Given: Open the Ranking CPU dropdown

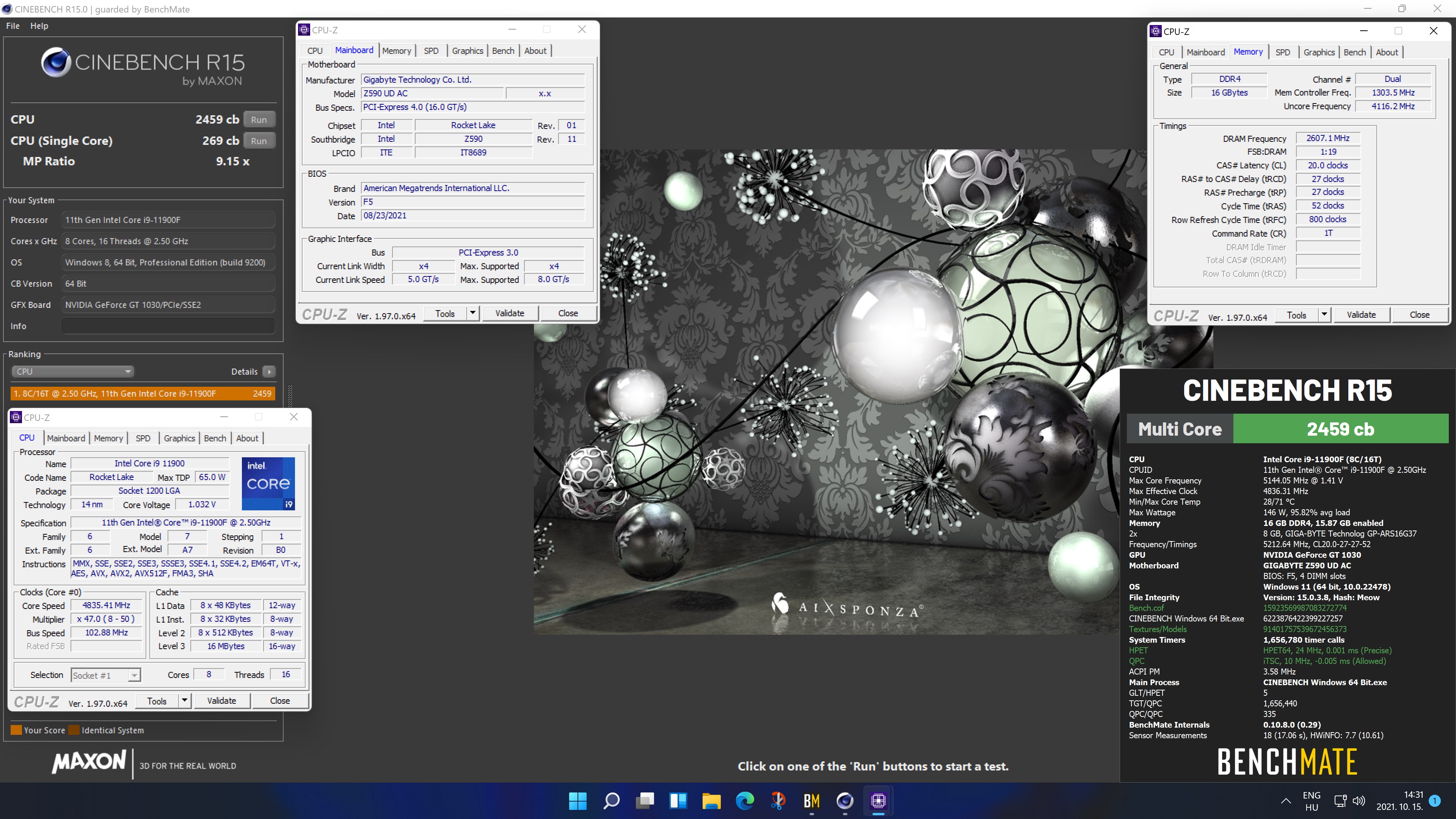Looking at the screenshot, I should click(72, 371).
